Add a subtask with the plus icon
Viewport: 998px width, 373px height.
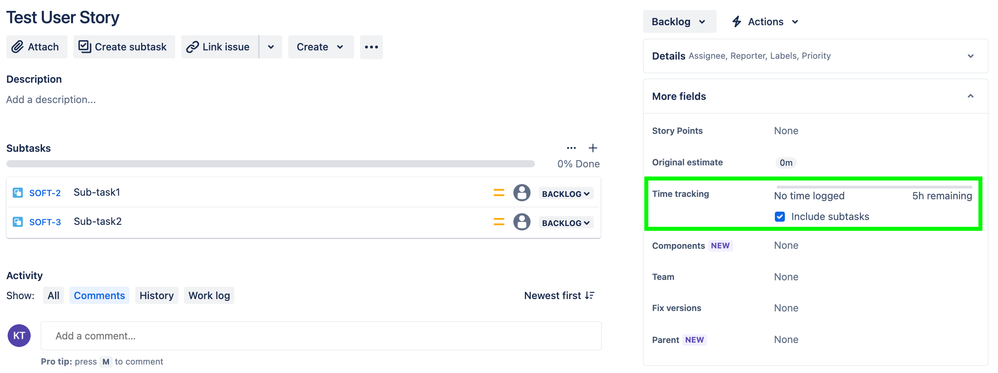pyautogui.click(x=593, y=148)
